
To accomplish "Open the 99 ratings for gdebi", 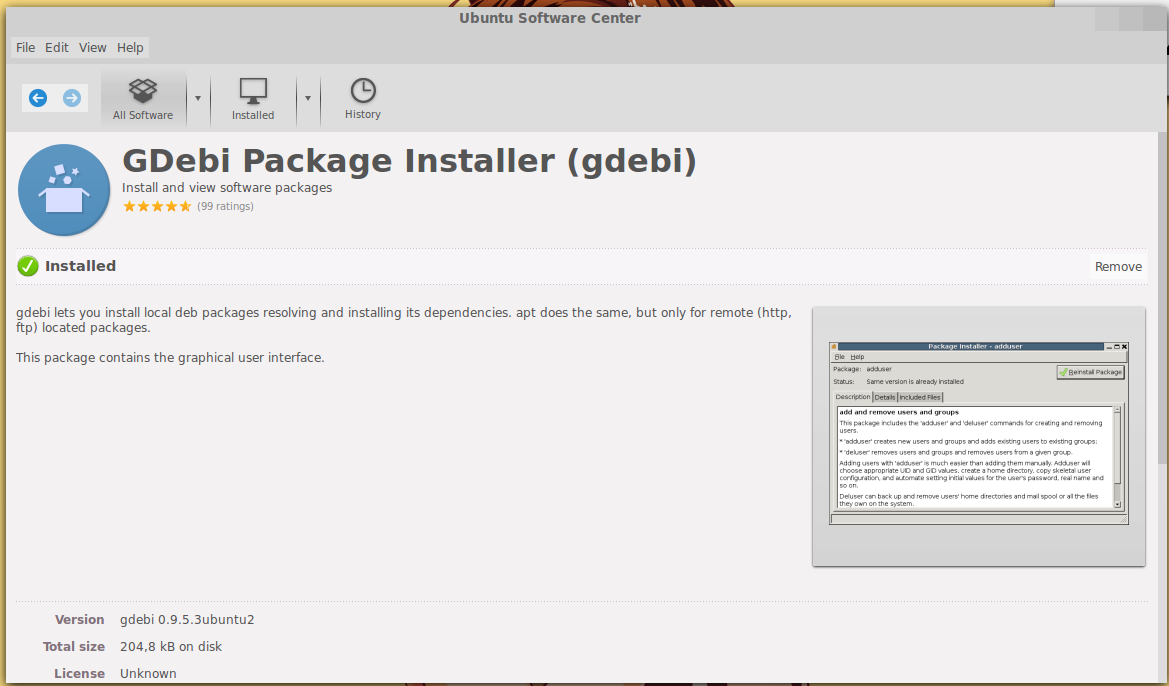I will point(225,206).
